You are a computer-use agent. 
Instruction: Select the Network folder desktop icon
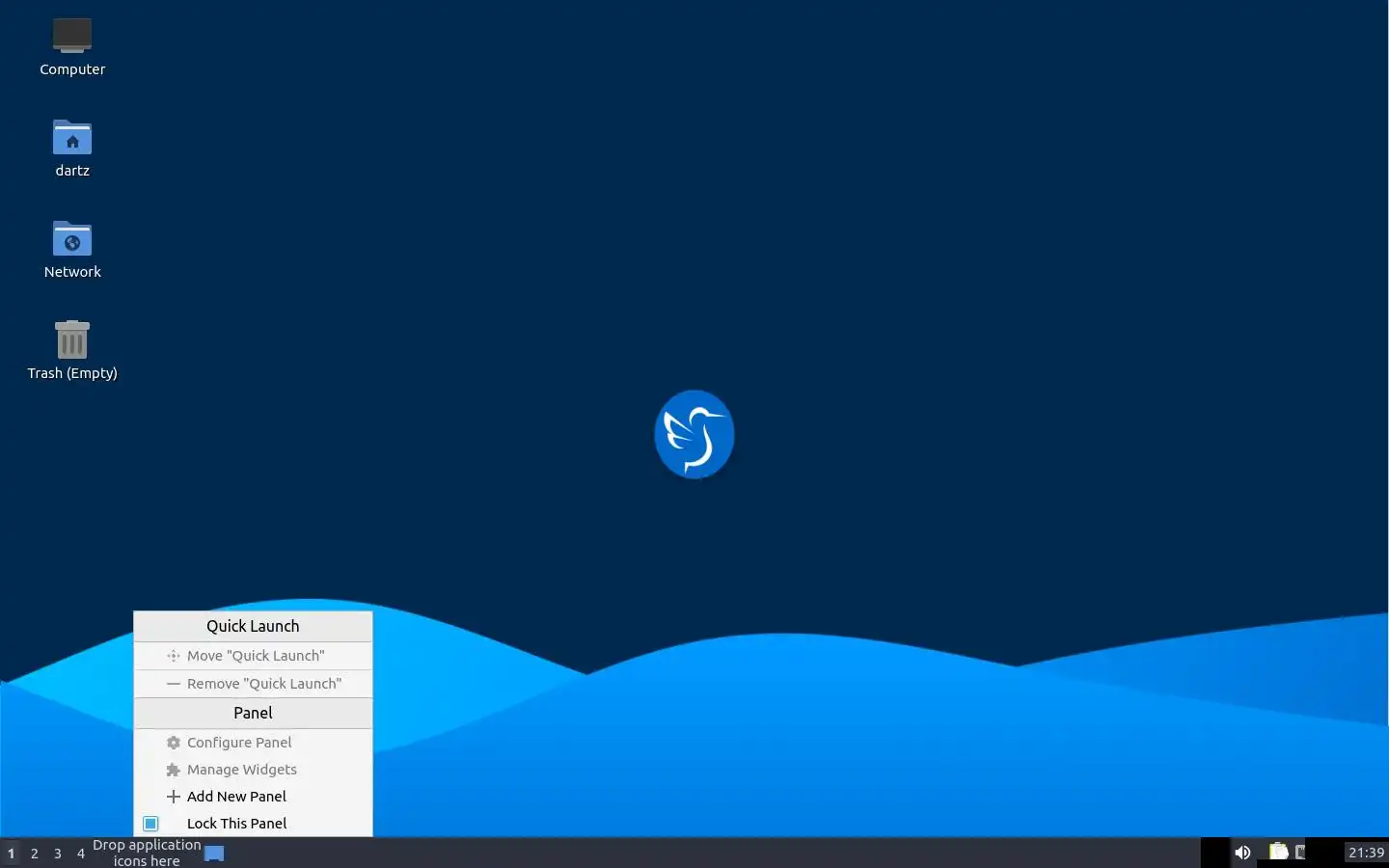72,249
